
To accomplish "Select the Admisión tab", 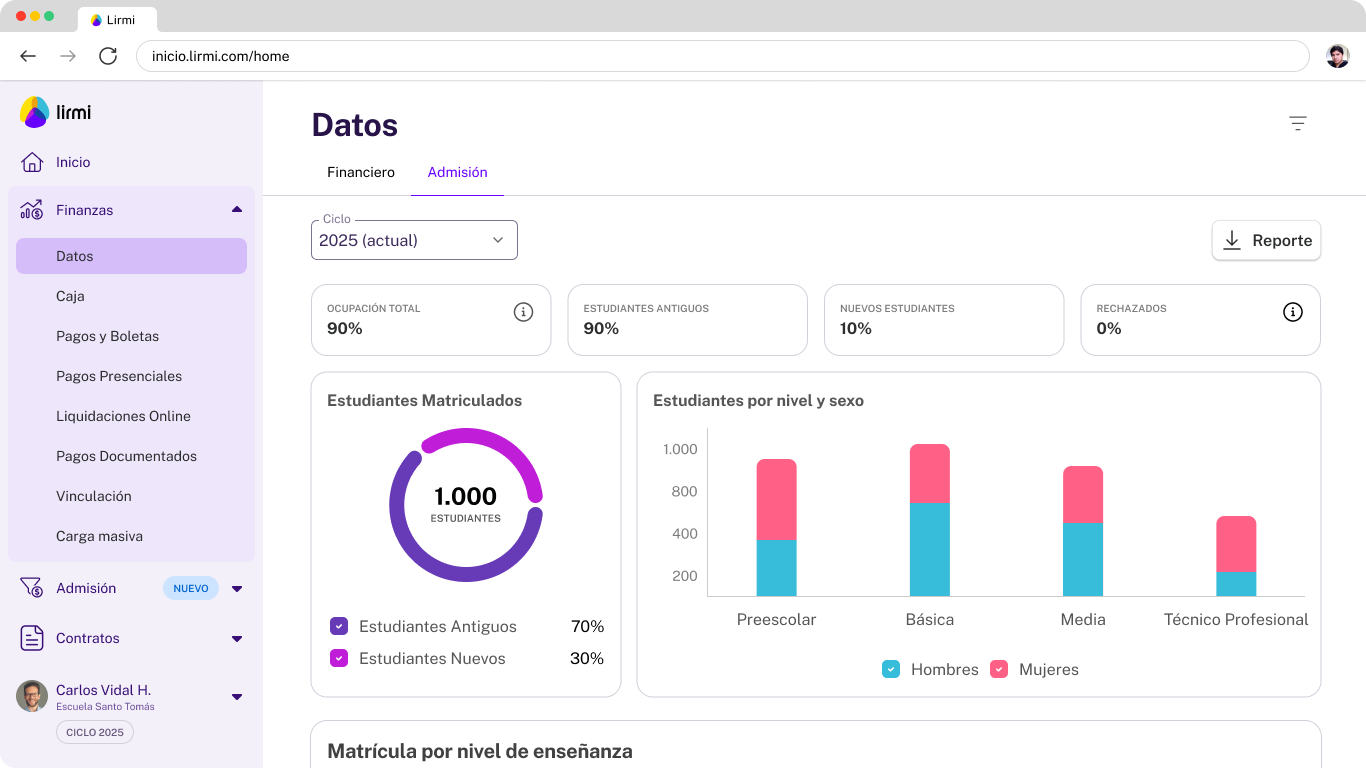I will 458,172.
